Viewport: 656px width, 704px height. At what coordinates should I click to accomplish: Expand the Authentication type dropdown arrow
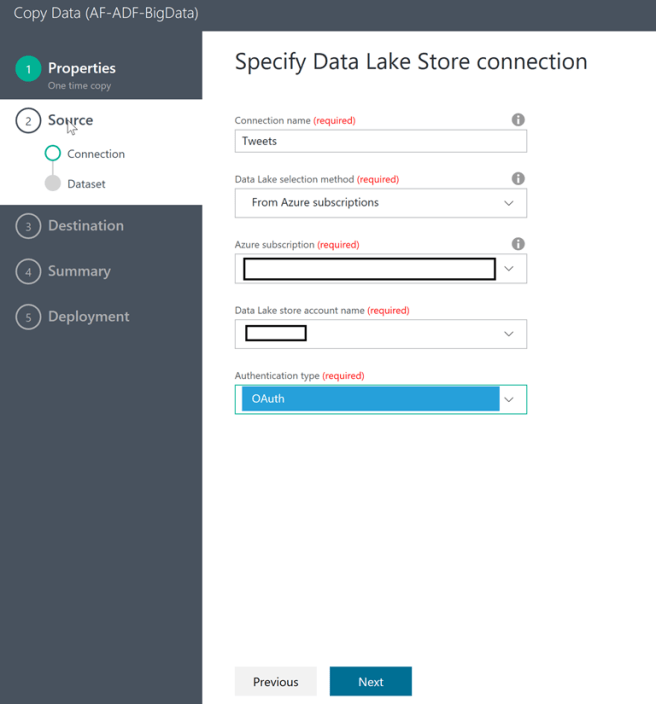tap(509, 400)
